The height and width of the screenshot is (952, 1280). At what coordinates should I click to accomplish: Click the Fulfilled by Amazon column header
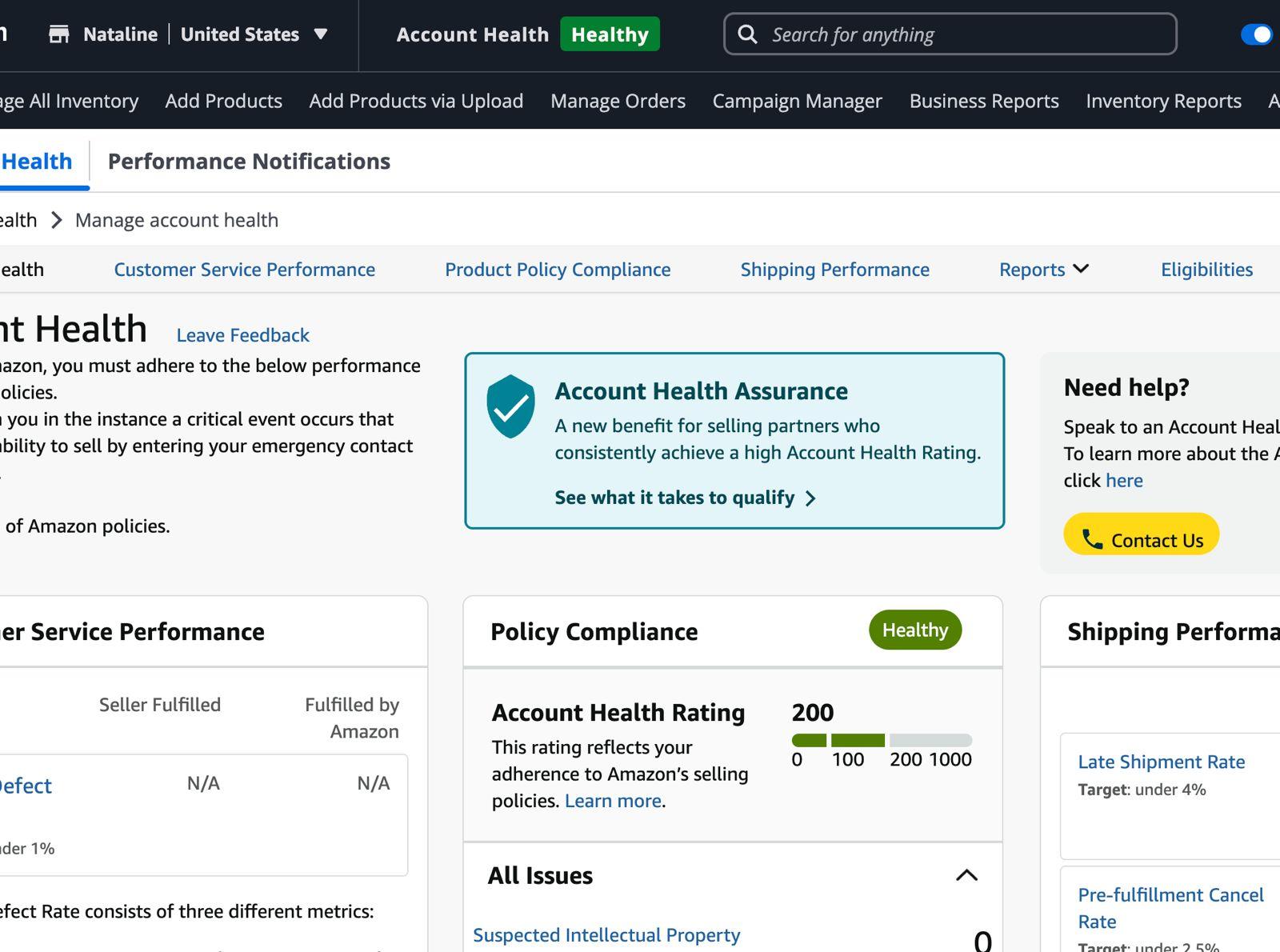(x=352, y=718)
